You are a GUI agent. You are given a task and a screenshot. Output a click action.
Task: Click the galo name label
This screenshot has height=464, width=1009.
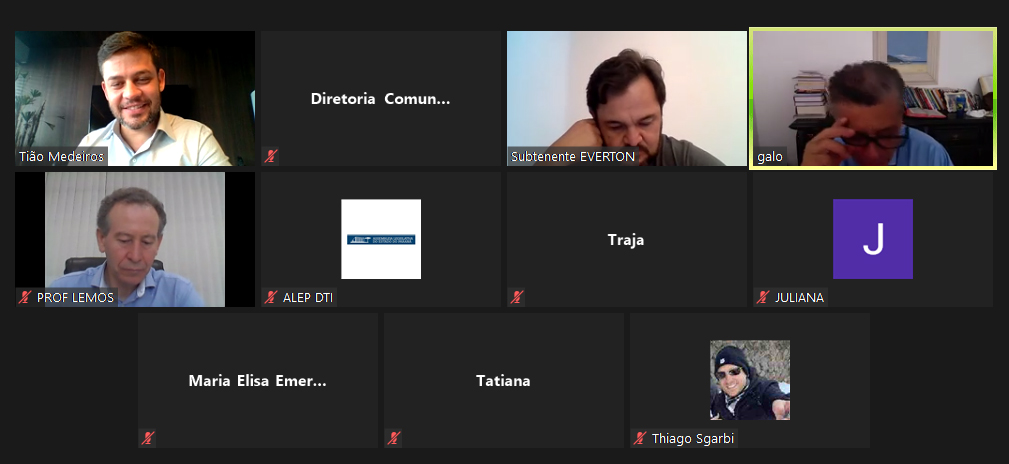[770, 156]
